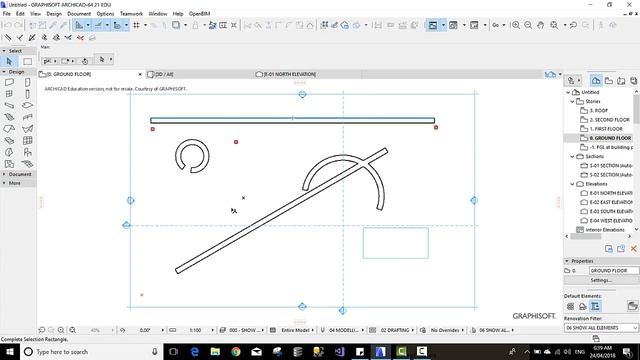This screenshot has width=640, height=360.
Task: Click the Undo arrow icon
Action: 7,25
